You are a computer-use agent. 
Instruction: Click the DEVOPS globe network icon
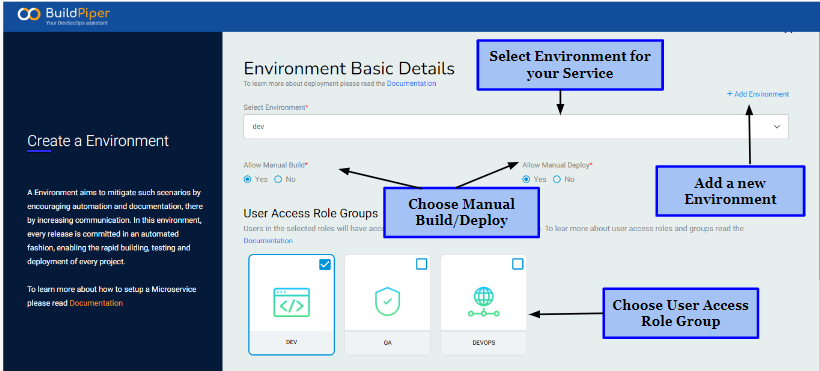483,302
